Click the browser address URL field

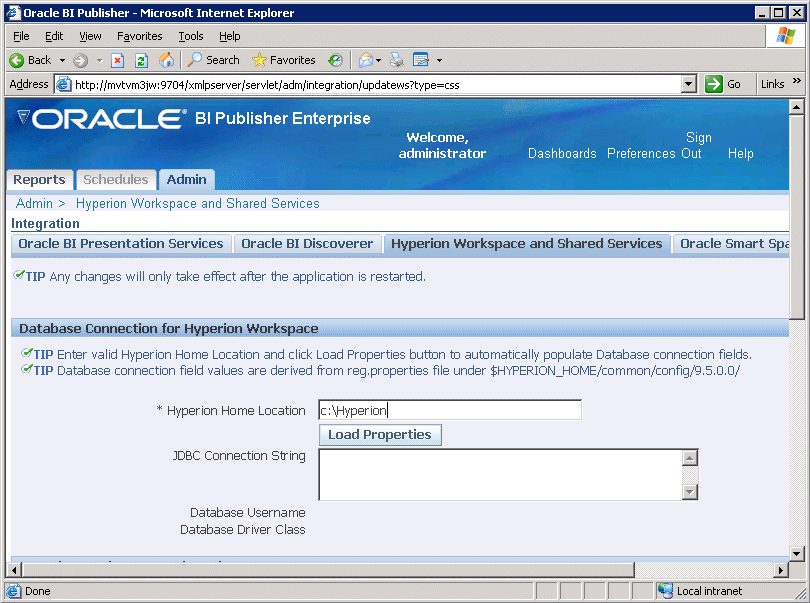click(x=377, y=84)
